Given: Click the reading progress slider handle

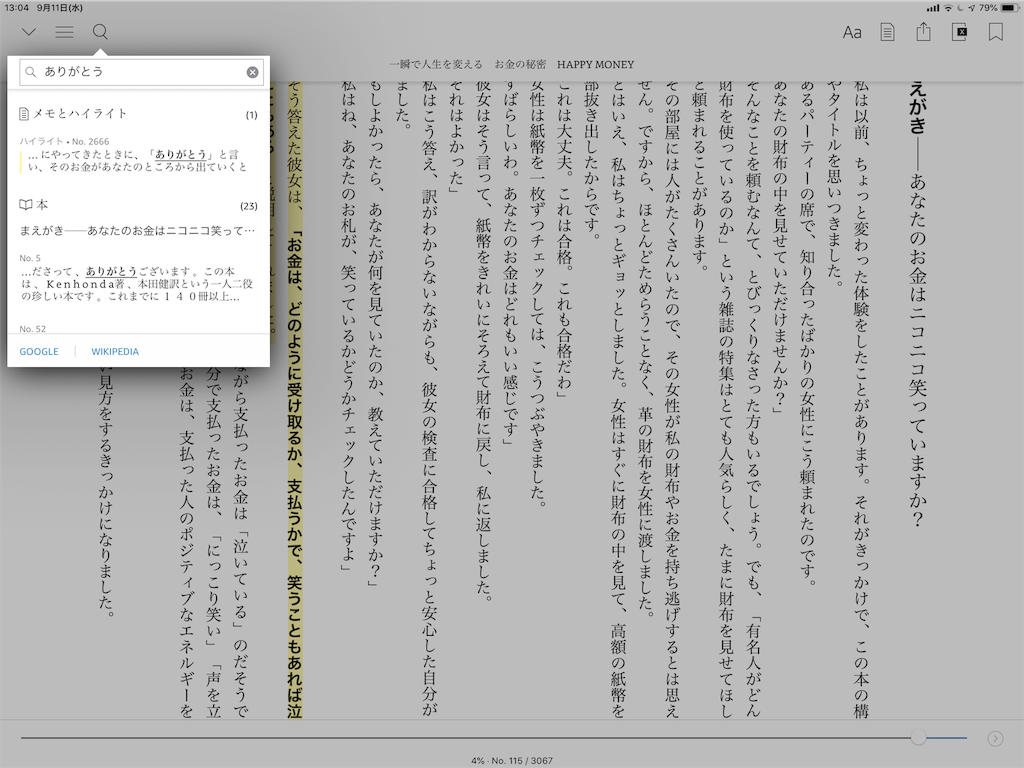Looking at the screenshot, I should click(x=918, y=738).
